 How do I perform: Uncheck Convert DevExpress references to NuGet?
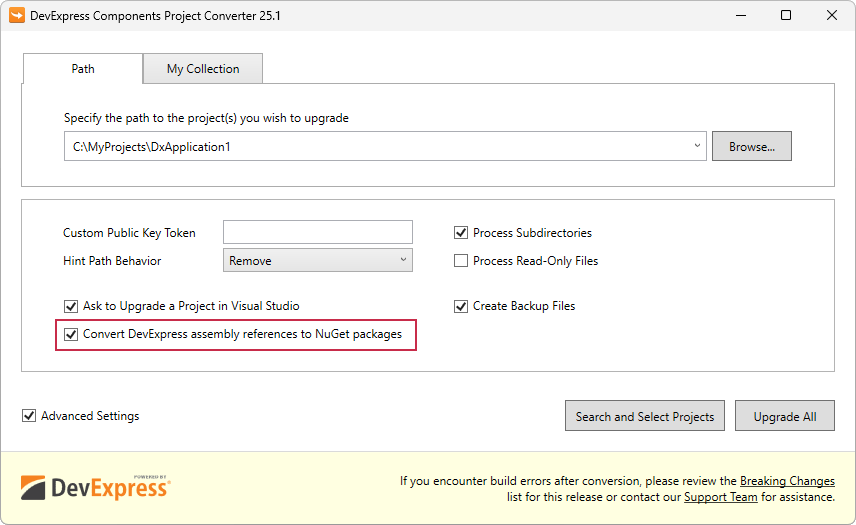71,334
